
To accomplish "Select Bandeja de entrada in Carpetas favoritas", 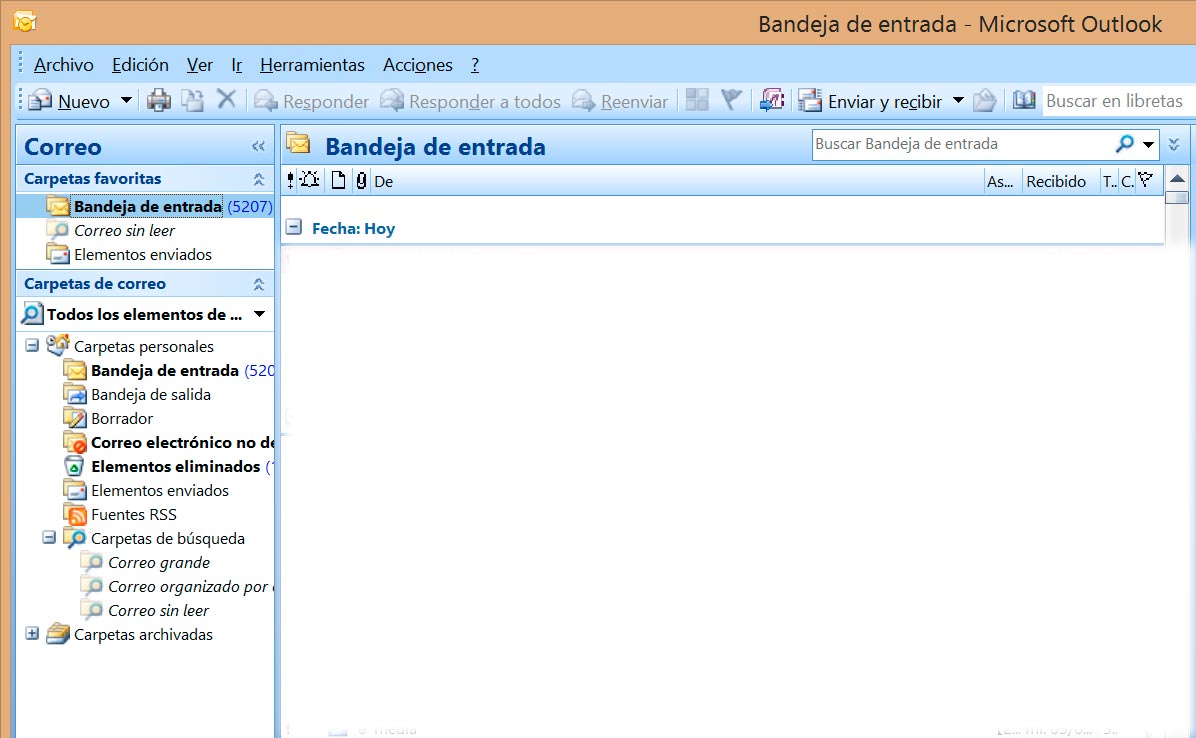I will (x=145, y=207).
